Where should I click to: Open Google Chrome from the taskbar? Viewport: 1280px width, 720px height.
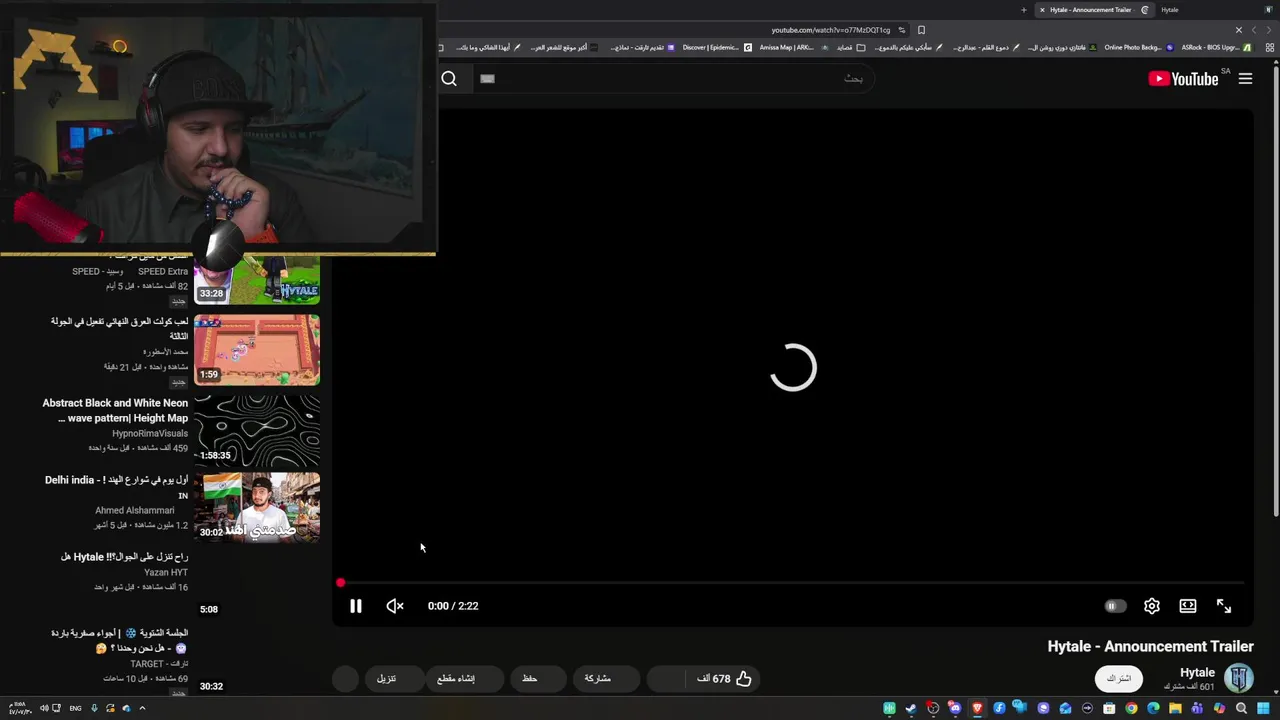click(x=1131, y=708)
